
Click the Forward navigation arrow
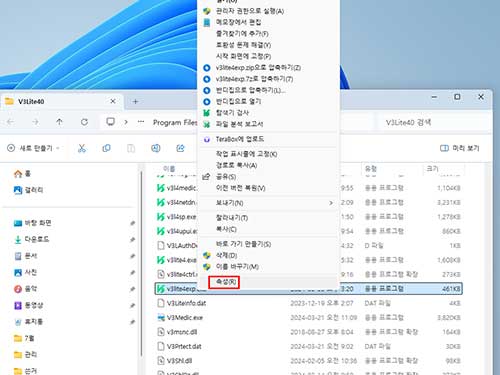pos(35,122)
